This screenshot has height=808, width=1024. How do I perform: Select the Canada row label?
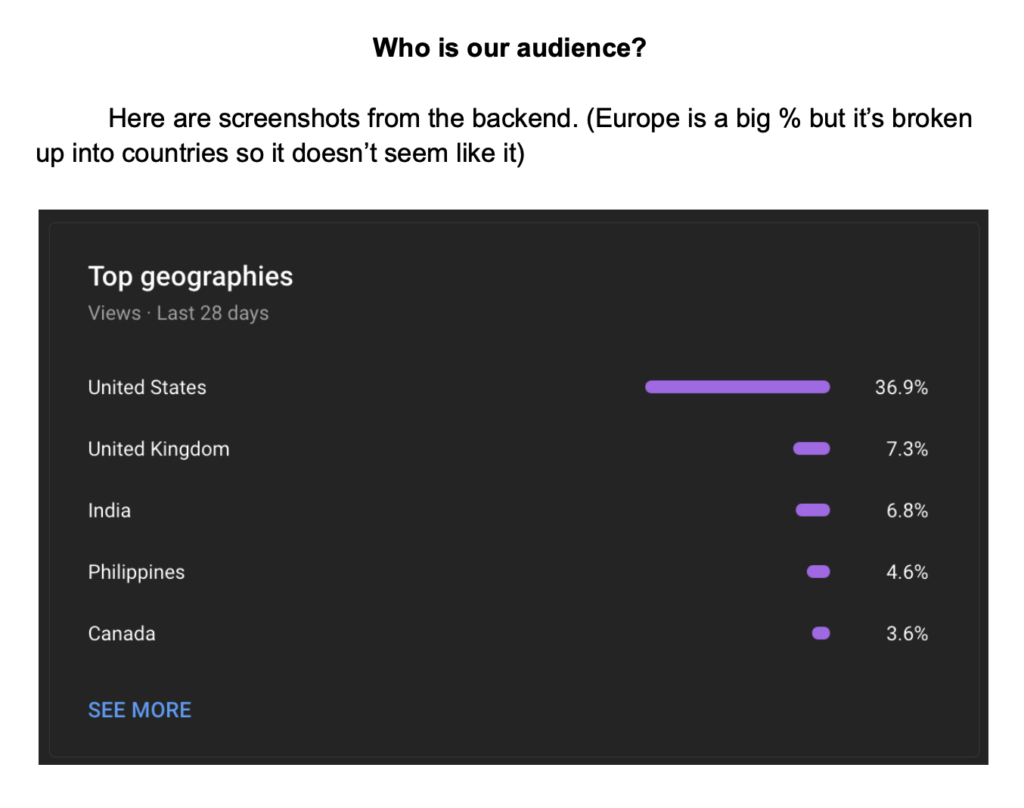pyautogui.click(x=121, y=634)
